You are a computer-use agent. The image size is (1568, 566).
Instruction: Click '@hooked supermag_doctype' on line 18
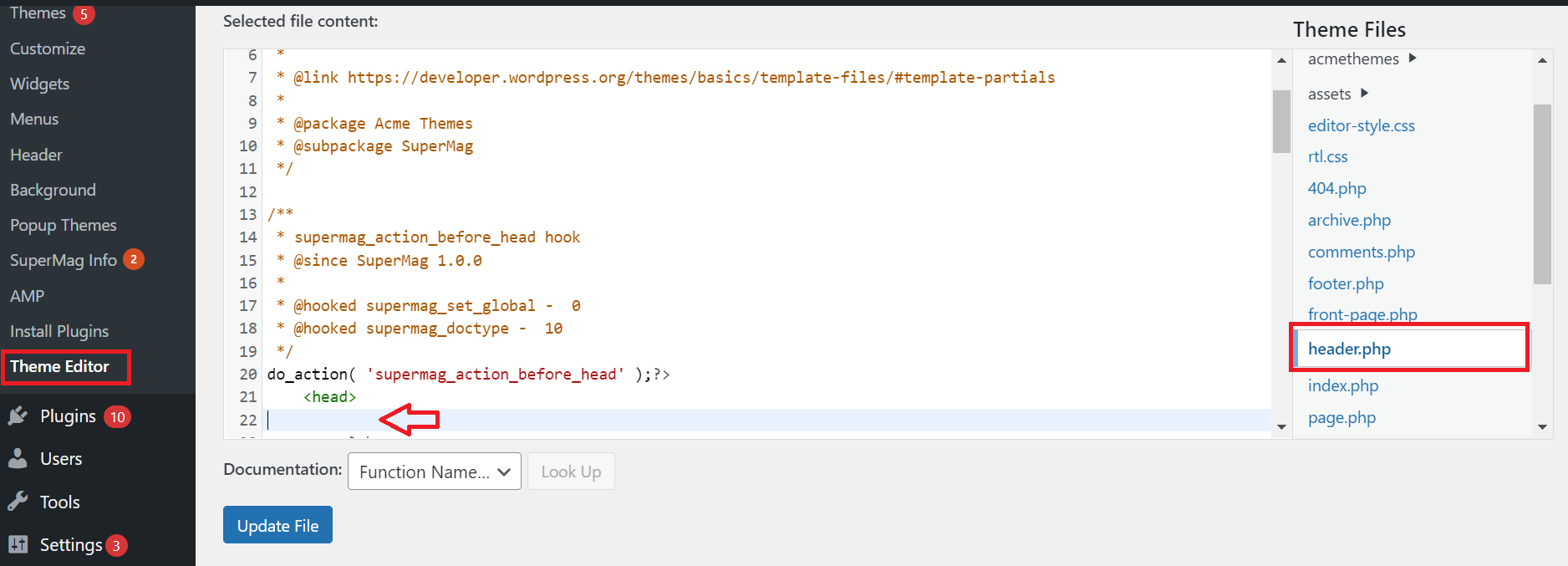click(400, 328)
